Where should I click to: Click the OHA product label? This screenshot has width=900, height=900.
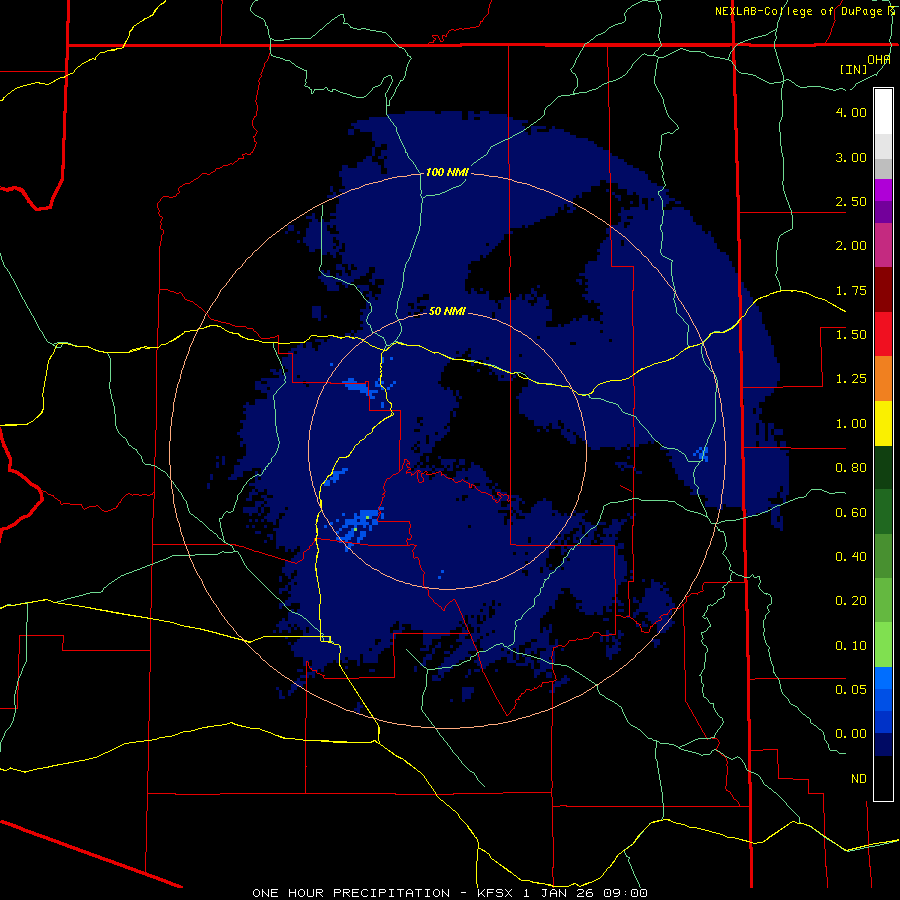[x=879, y=59]
